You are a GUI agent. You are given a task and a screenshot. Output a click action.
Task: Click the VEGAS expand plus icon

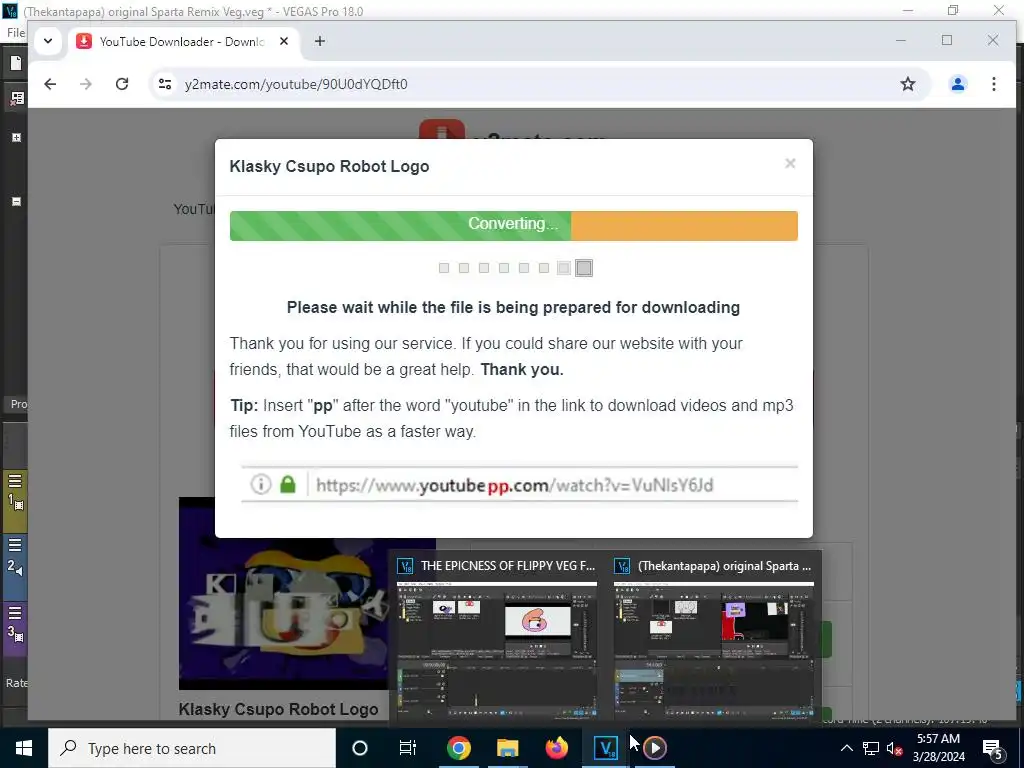click(16, 138)
